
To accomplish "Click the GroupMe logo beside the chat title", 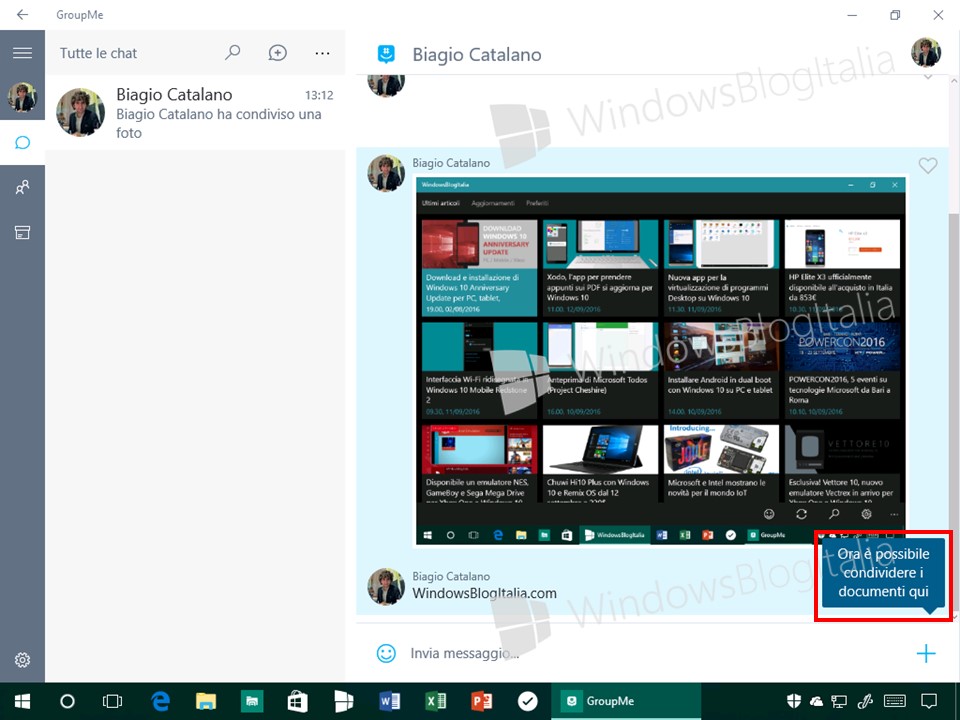I will [x=386, y=54].
